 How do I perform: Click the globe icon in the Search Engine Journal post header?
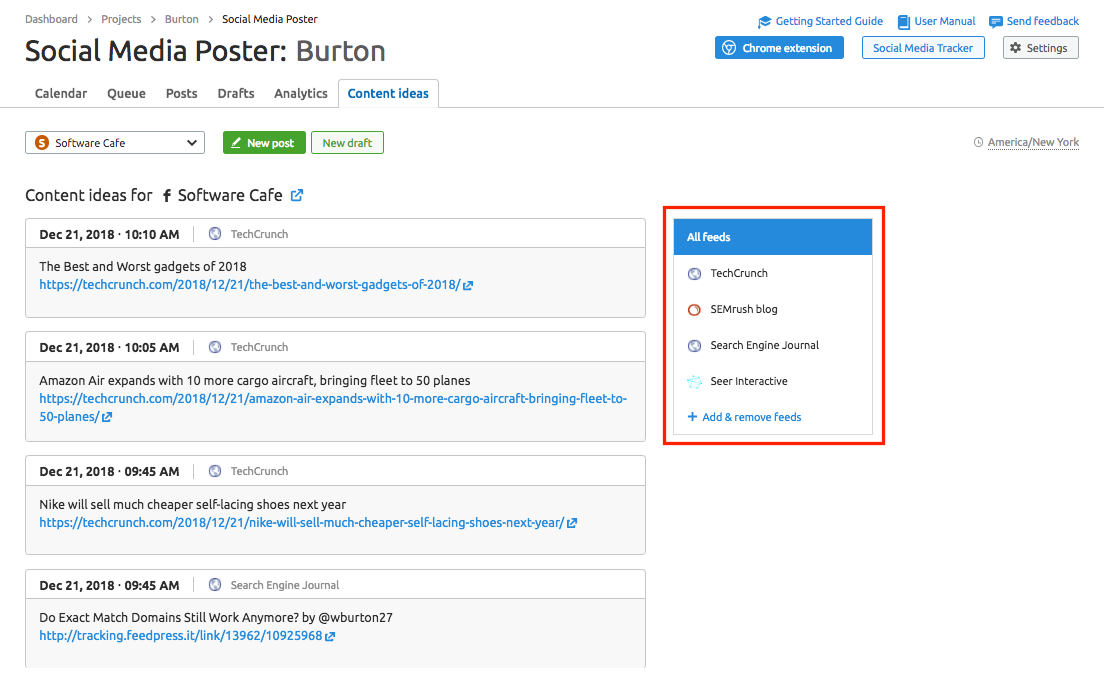(x=215, y=585)
